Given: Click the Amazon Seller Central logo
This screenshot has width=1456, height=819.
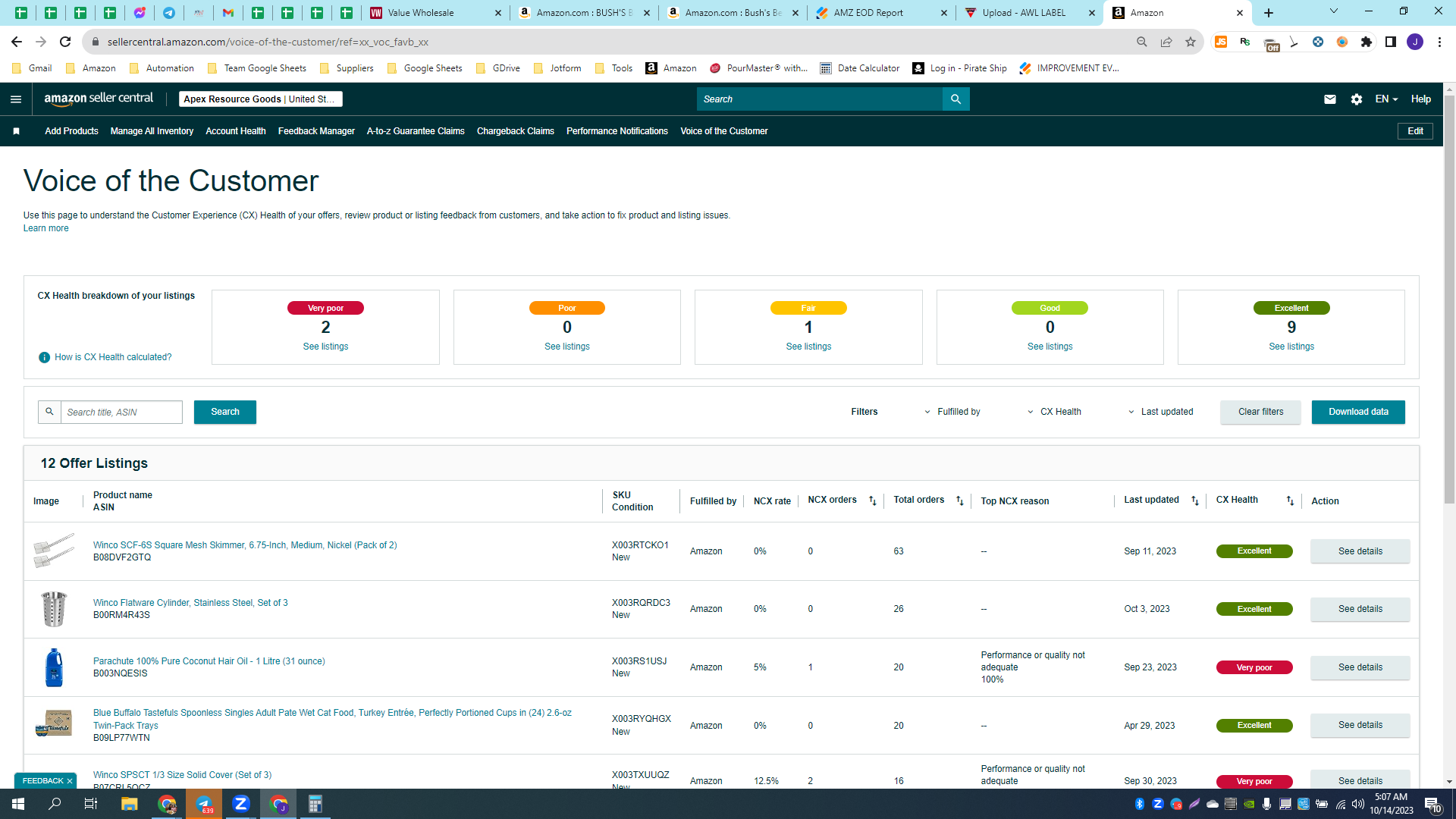Looking at the screenshot, I should click(x=99, y=99).
